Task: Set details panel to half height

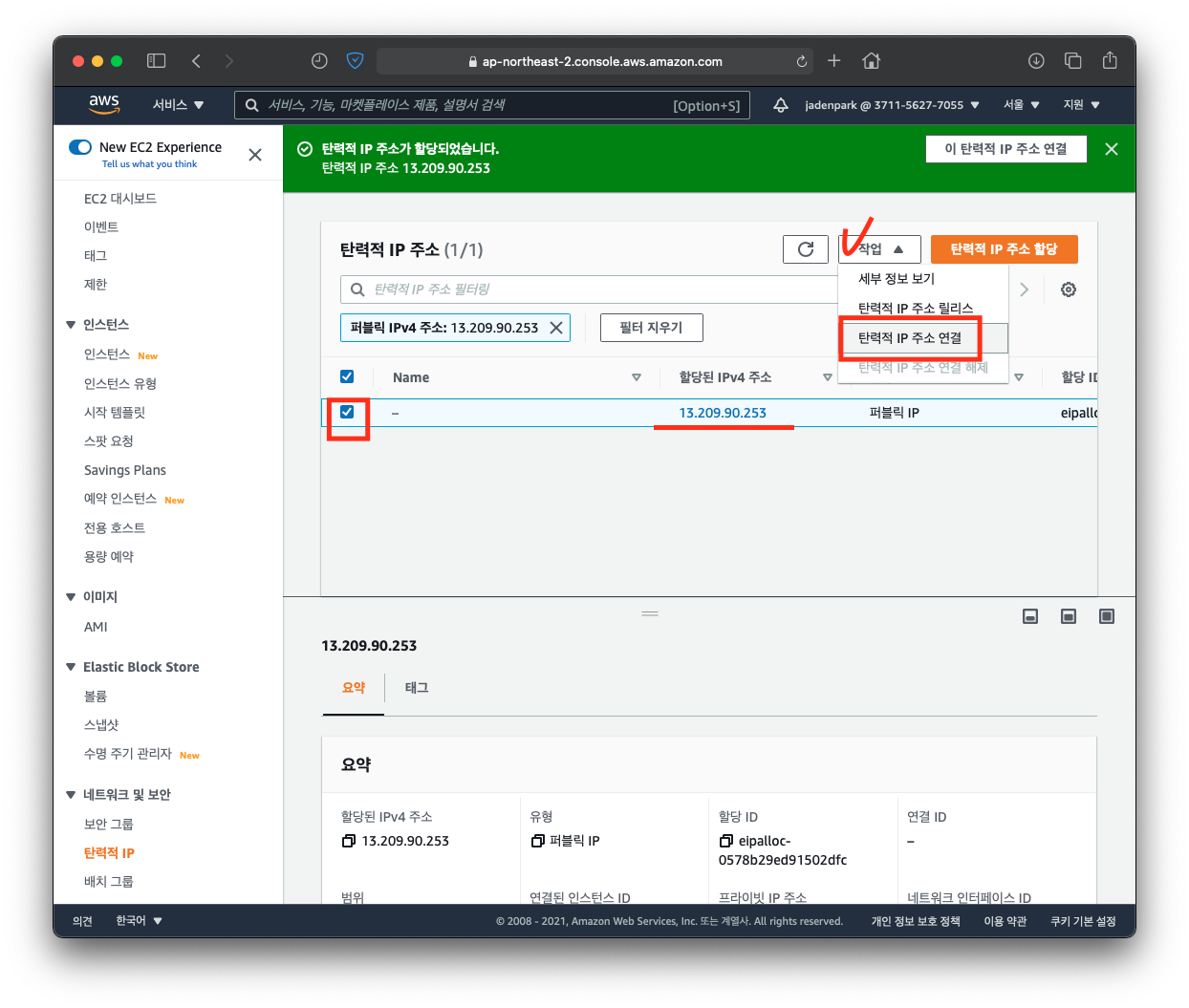Action: (1069, 616)
